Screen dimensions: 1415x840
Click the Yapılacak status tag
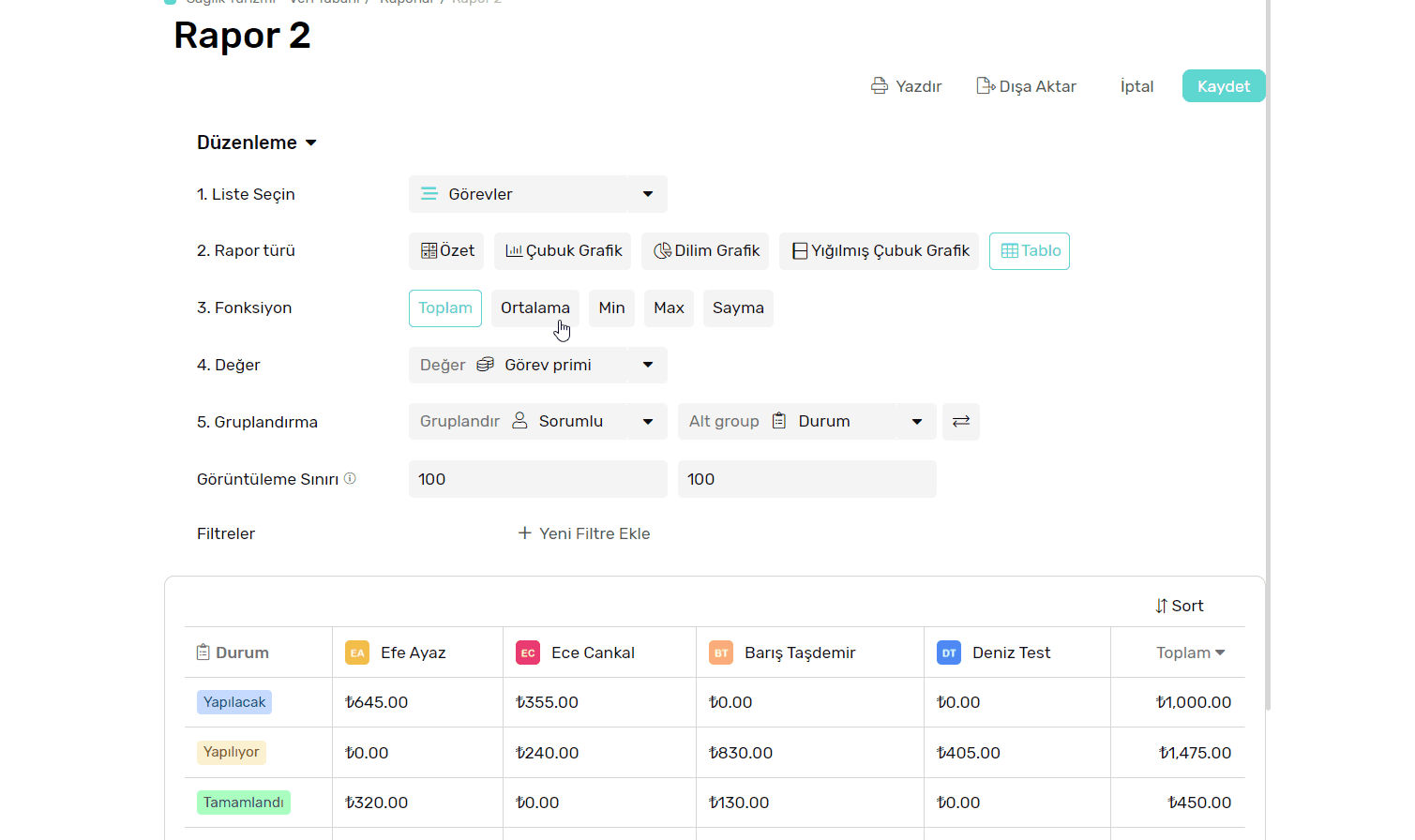click(234, 702)
